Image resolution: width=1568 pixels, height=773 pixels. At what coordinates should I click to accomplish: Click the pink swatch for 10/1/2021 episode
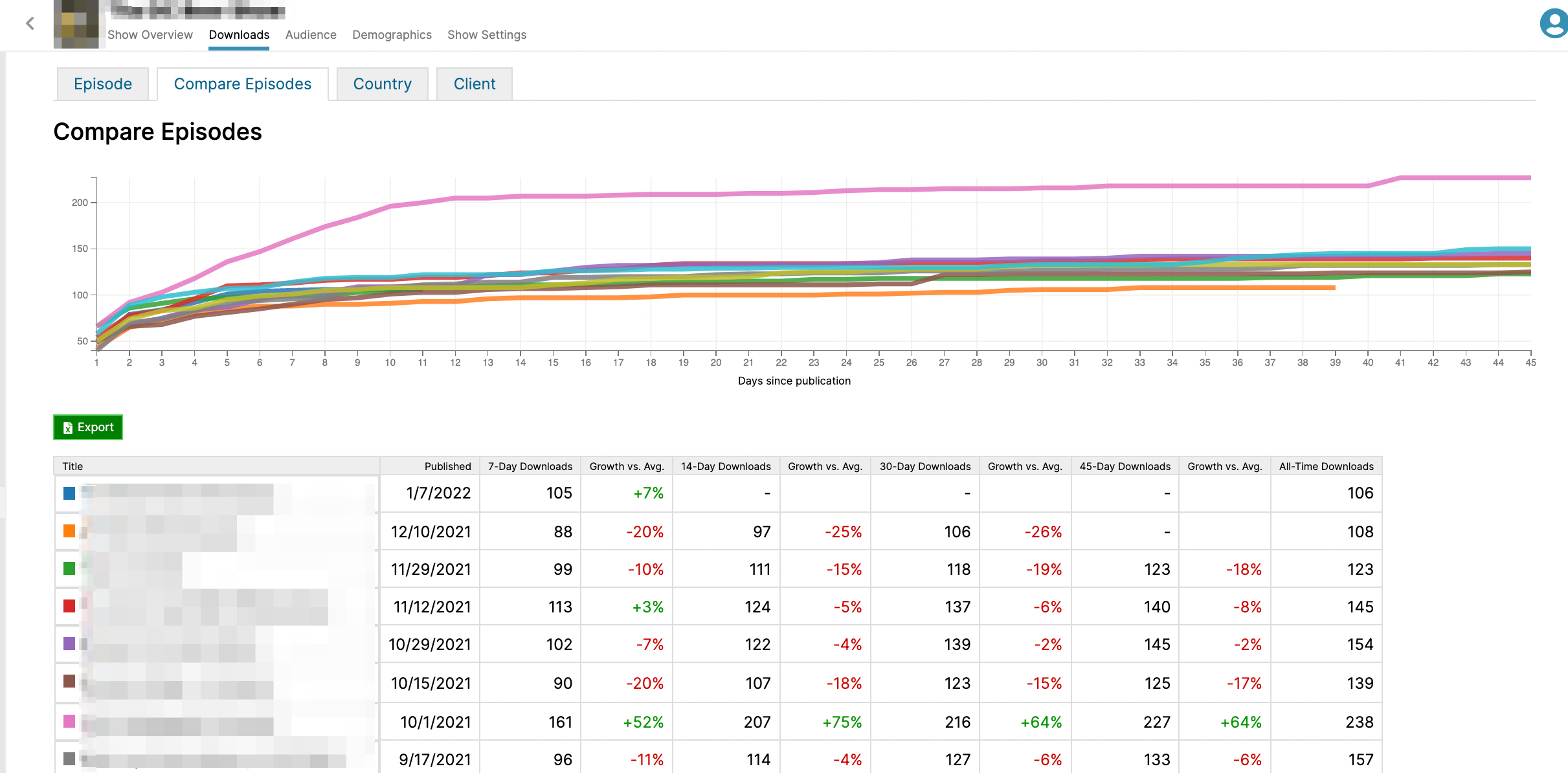click(69, 721)
